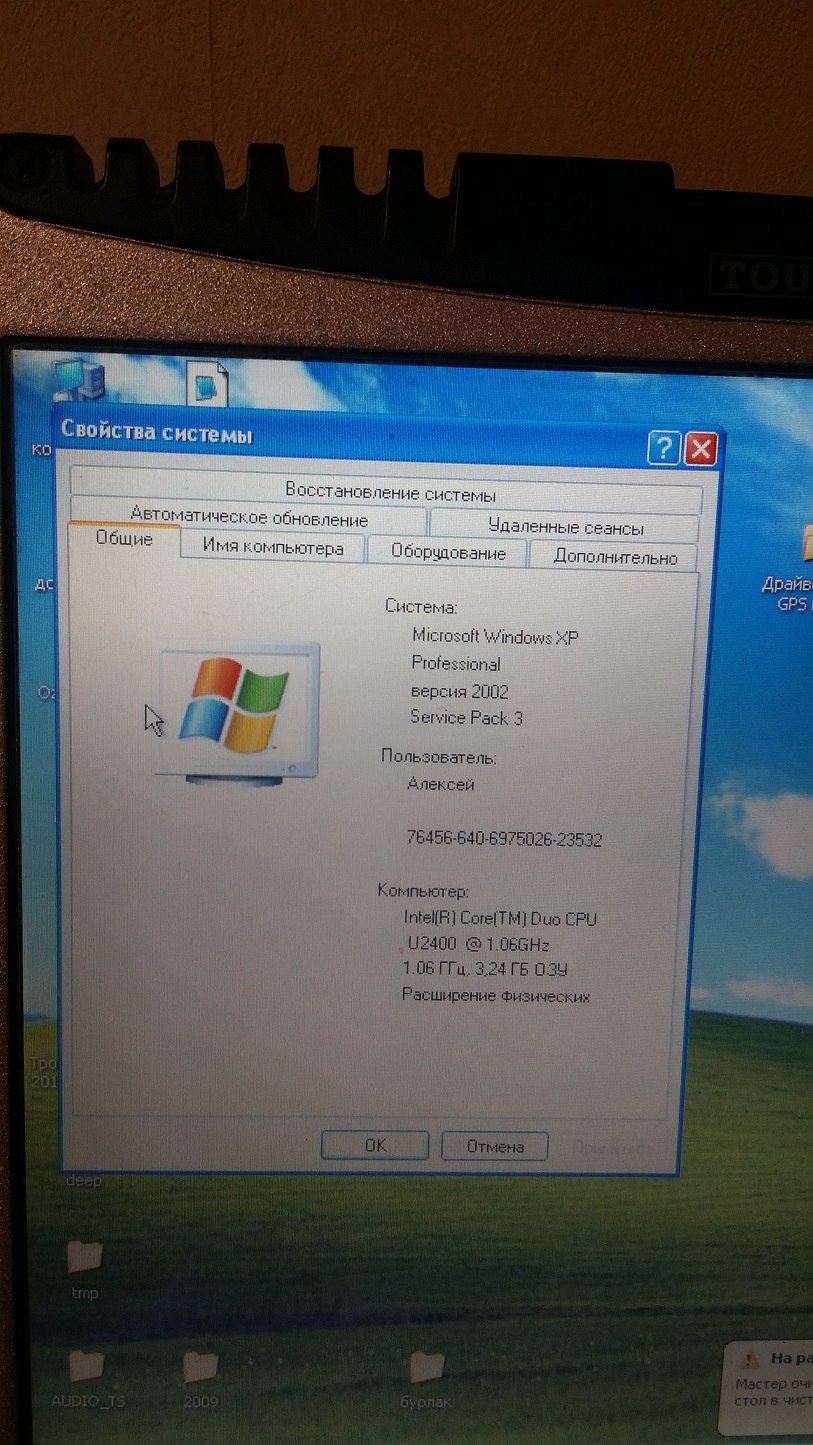The height and width of the screenshot is (1445, 813).
Task: Click the U2400 @ 1.06GHz line
Action: (478, 944)
